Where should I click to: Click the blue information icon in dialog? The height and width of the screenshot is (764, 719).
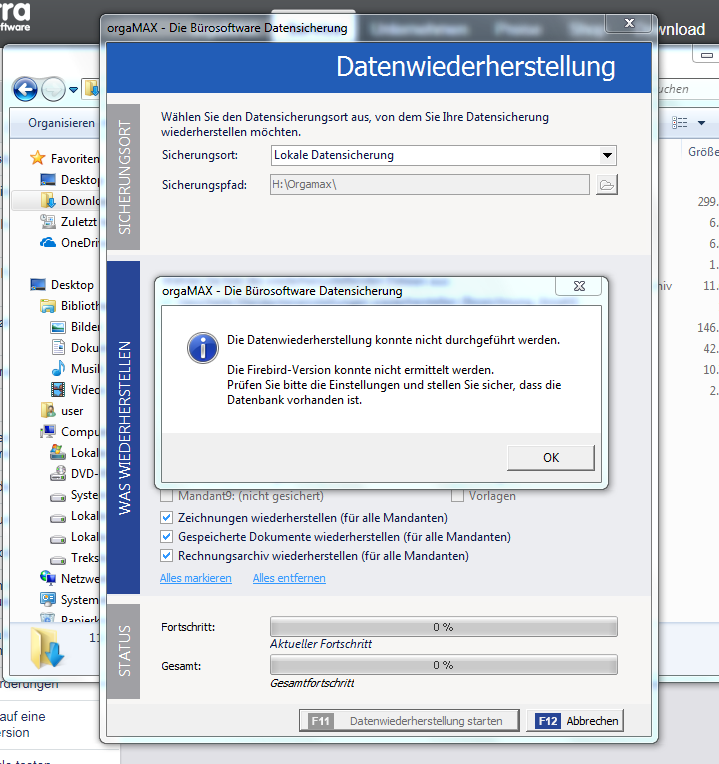coord(203,348)
